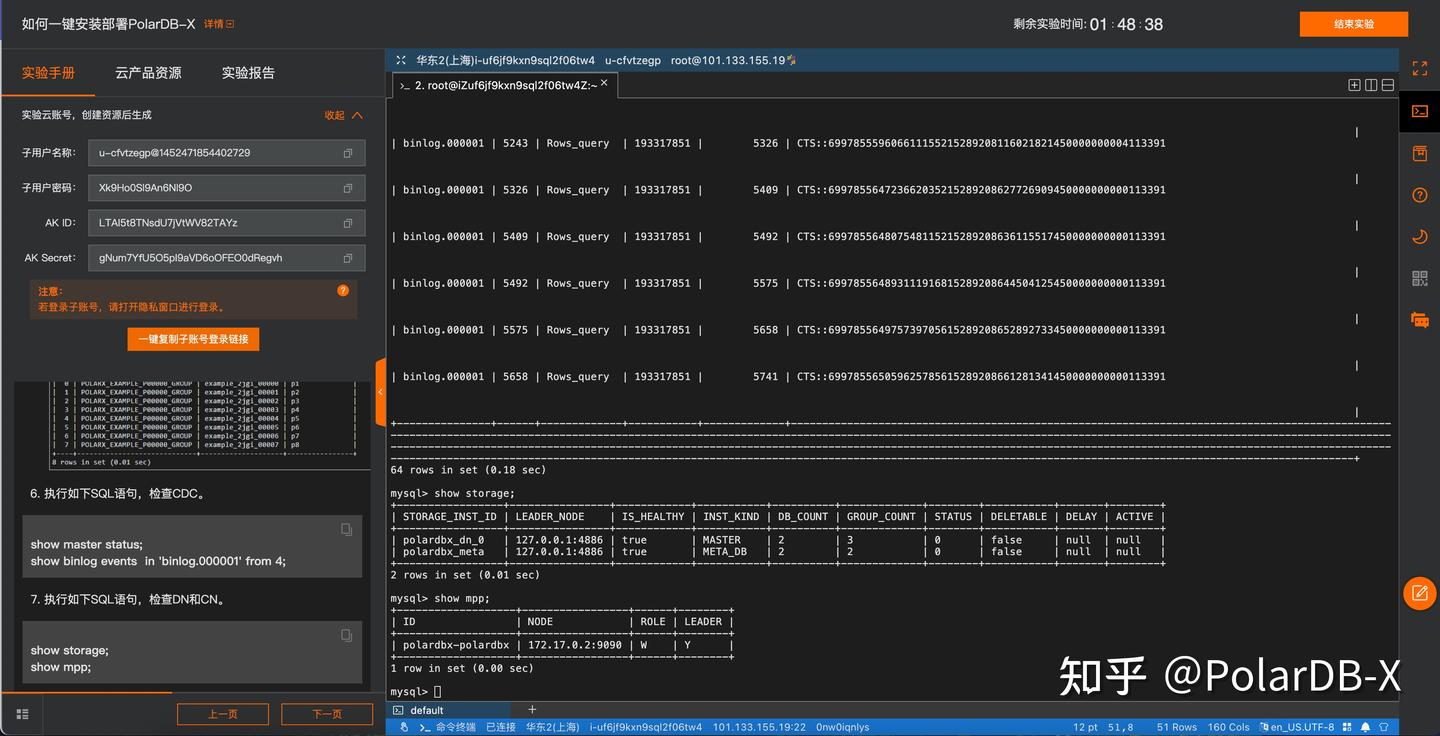Click the help question-mark icon on right sidebar
The height and width of the screenshot is (736, 1440).
tap(1419, 195)
